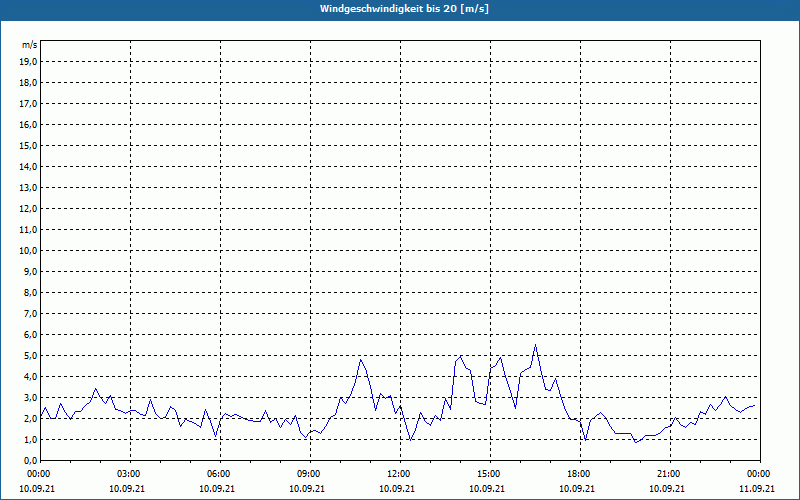Click the 21:00 time label on the x-axis
Screen dimensions: 800x500
click(669, 473)
